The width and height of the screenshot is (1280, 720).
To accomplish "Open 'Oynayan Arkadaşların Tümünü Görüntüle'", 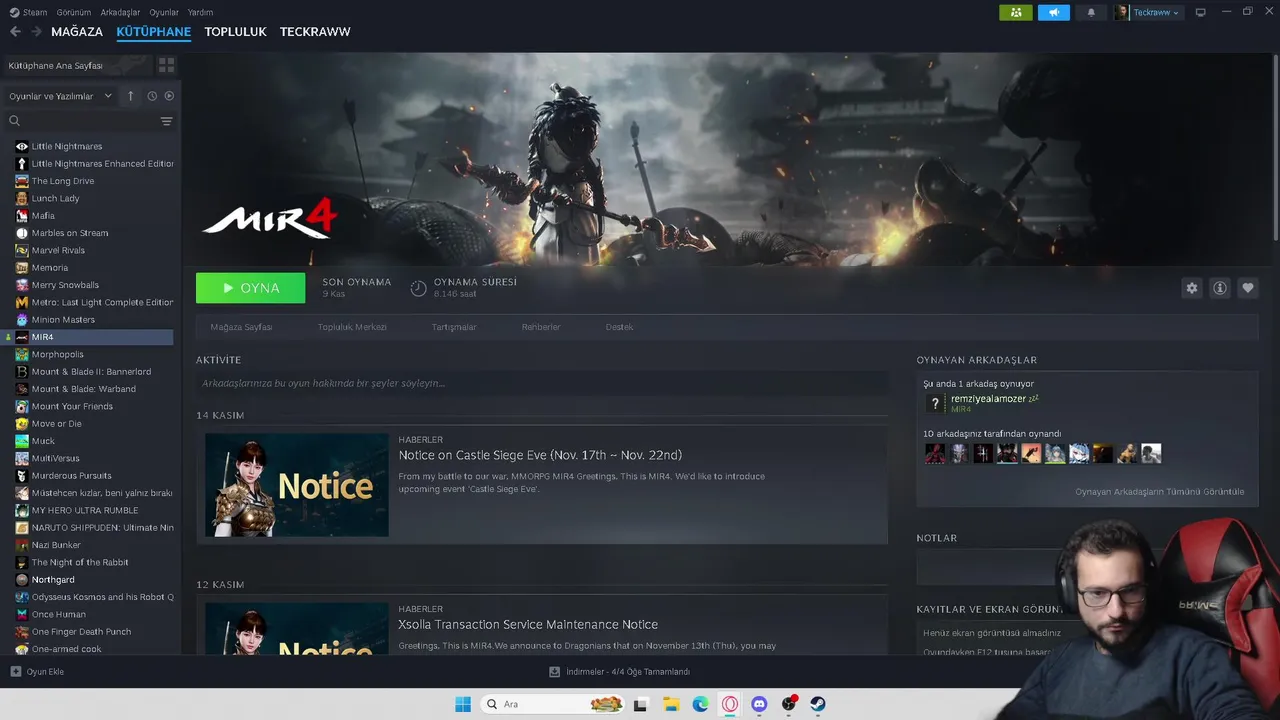I will click(1160, 492).
